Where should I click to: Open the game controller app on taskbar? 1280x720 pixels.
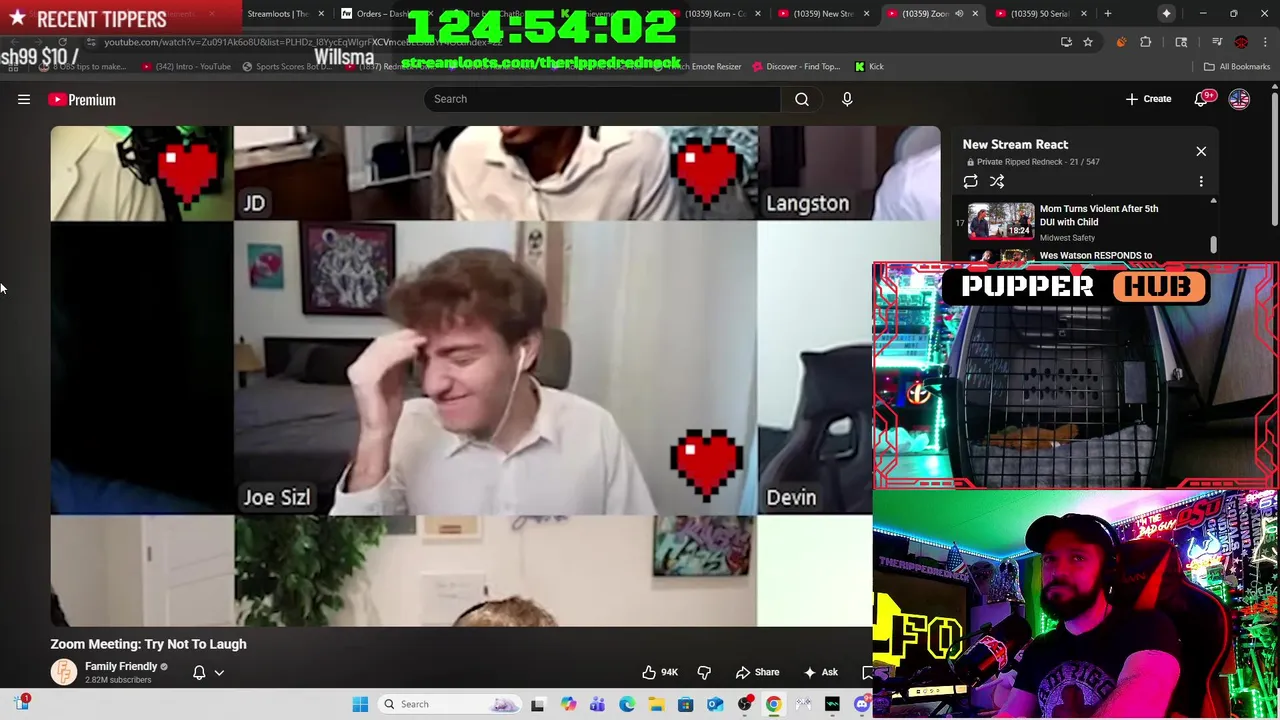point(803,704)
